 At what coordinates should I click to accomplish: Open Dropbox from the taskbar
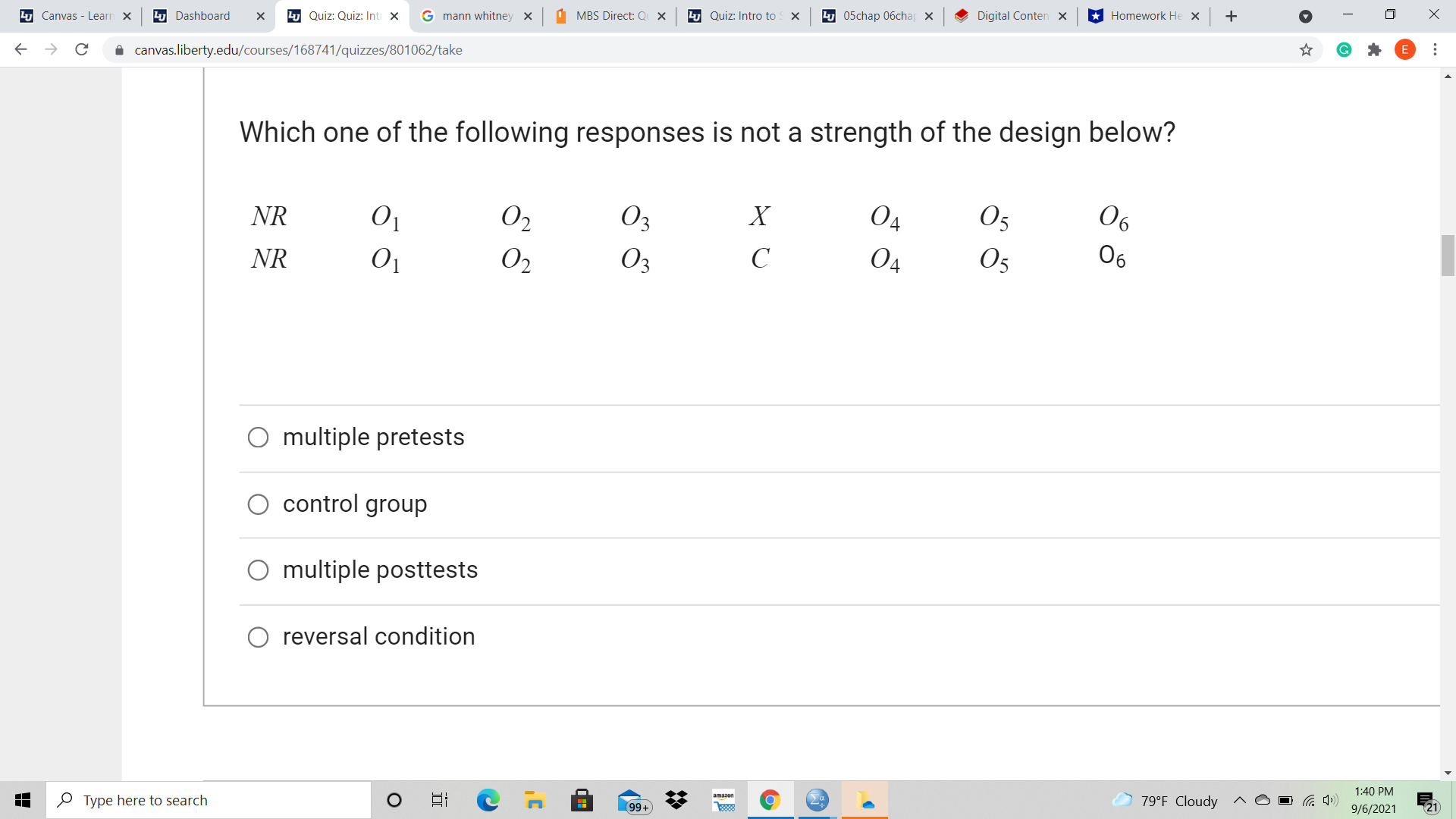click(x=677, y=800)
